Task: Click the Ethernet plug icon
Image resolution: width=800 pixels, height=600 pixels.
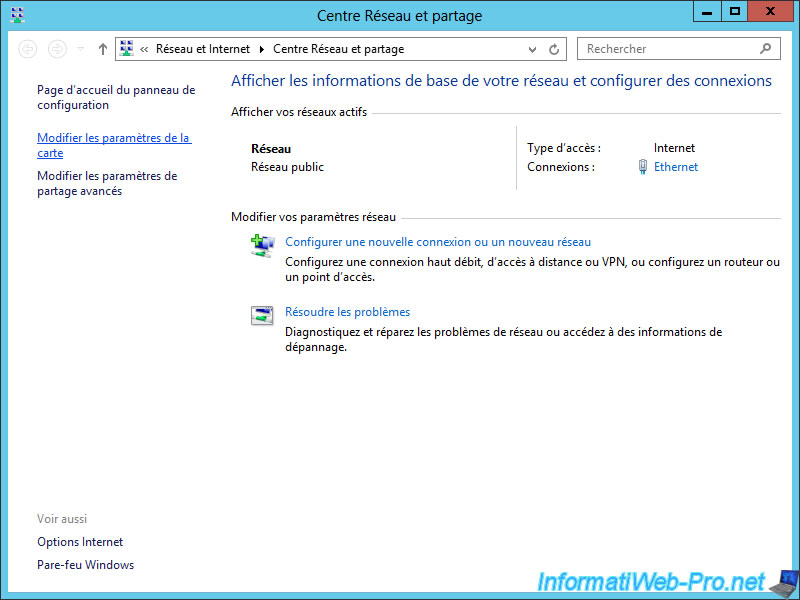Action: pyautogui.click(x=643, y=167)
